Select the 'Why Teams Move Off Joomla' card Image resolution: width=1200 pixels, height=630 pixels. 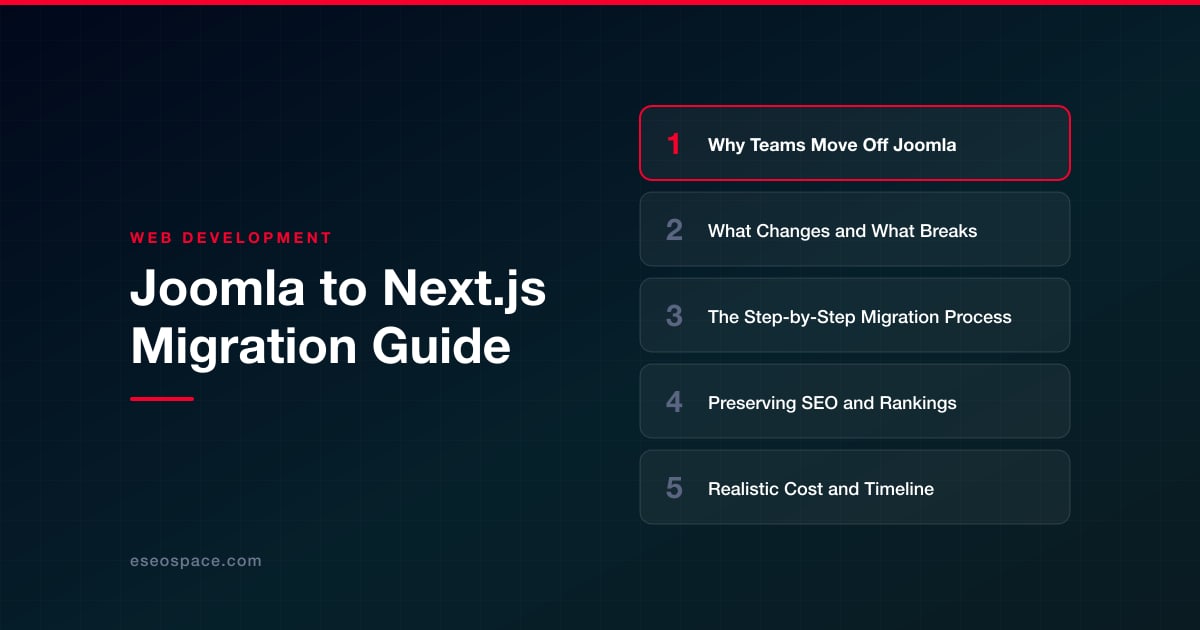(x=855, y=143)
